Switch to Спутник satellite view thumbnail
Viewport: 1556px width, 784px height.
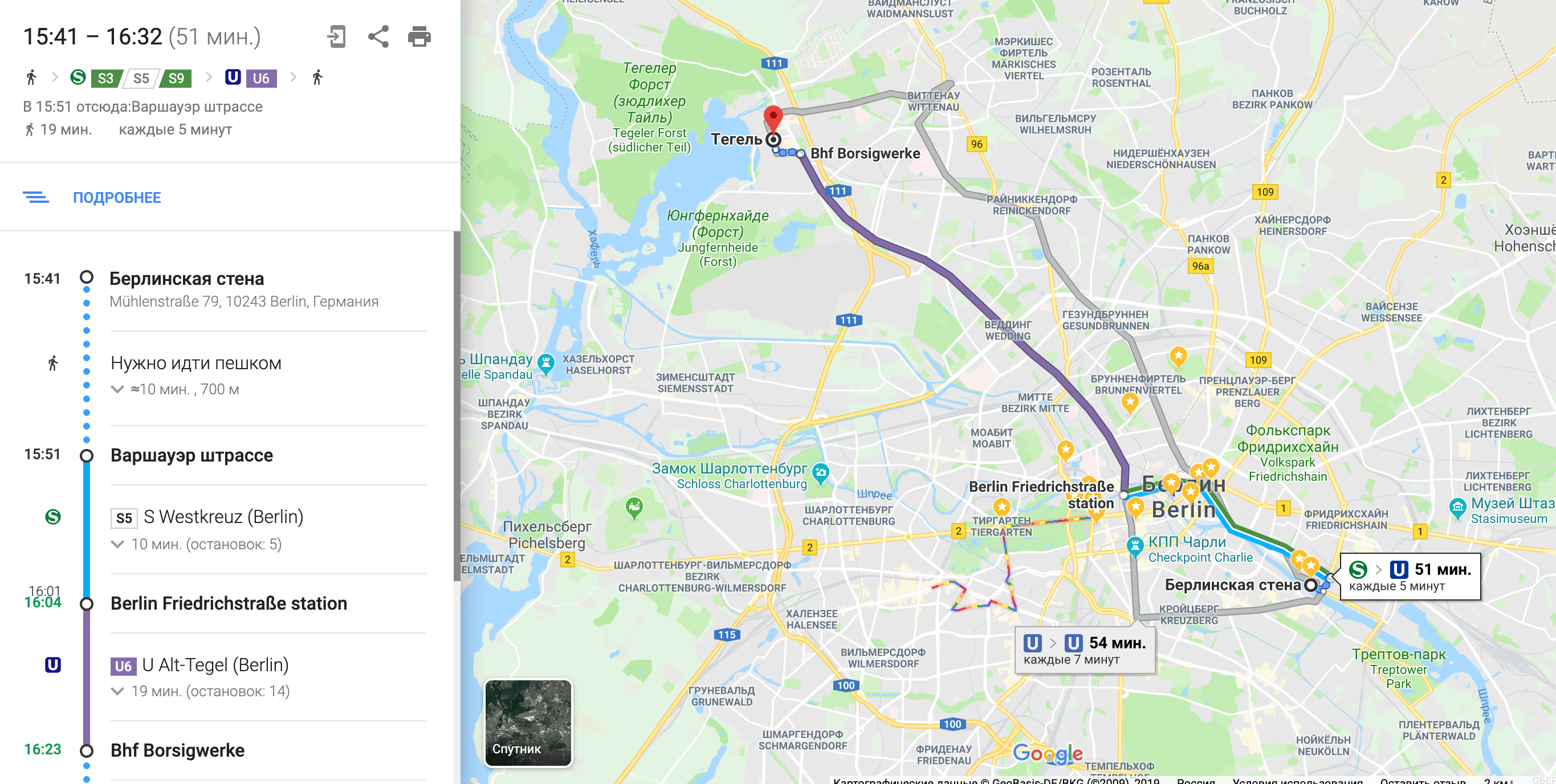(528, 723)
